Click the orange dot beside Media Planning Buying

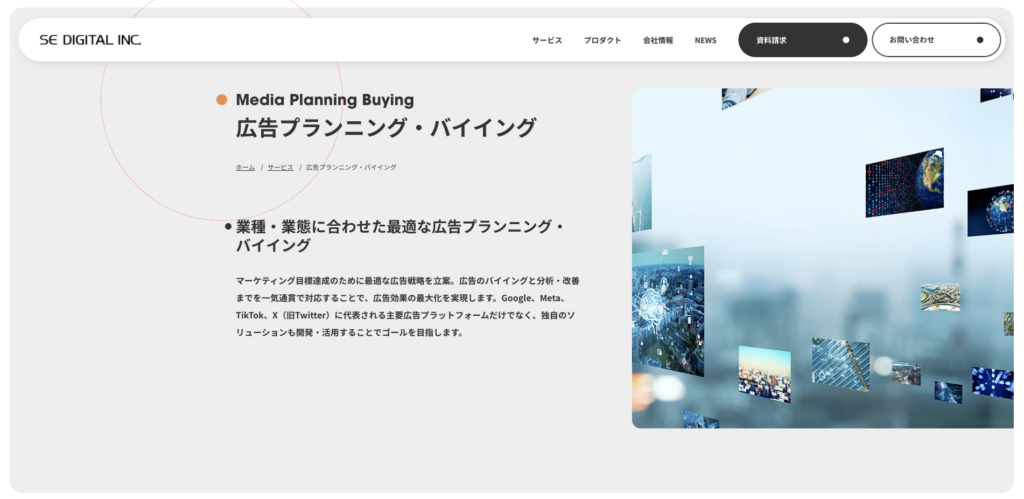222,100
